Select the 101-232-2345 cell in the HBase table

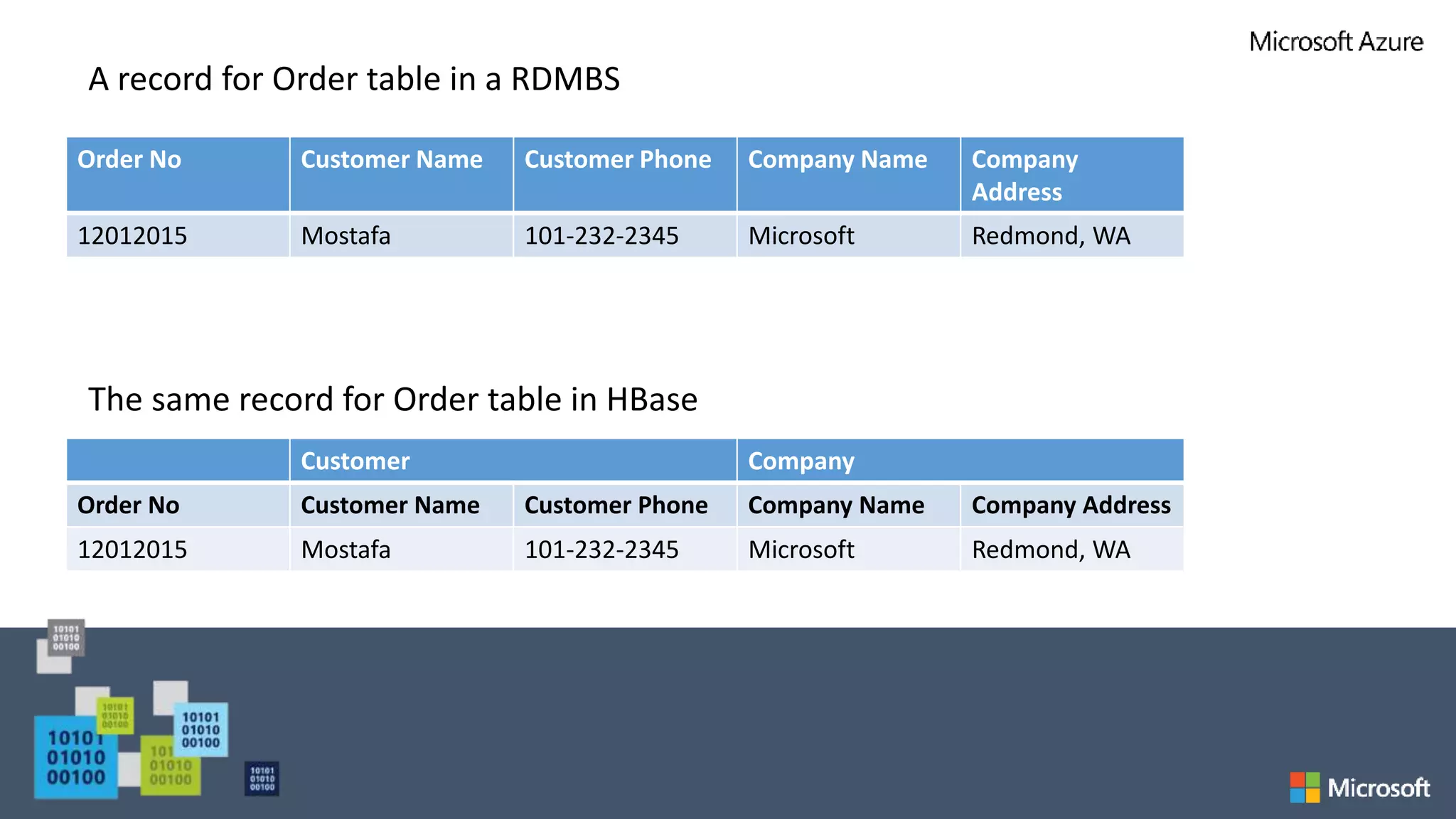[x=625, y=549]
